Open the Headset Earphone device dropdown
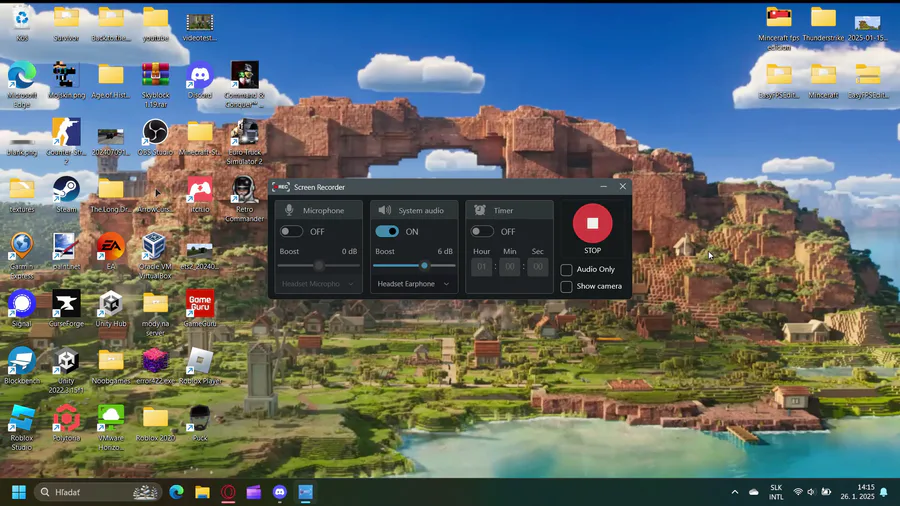This screenshot has width=900, height=506. (413, 284)
